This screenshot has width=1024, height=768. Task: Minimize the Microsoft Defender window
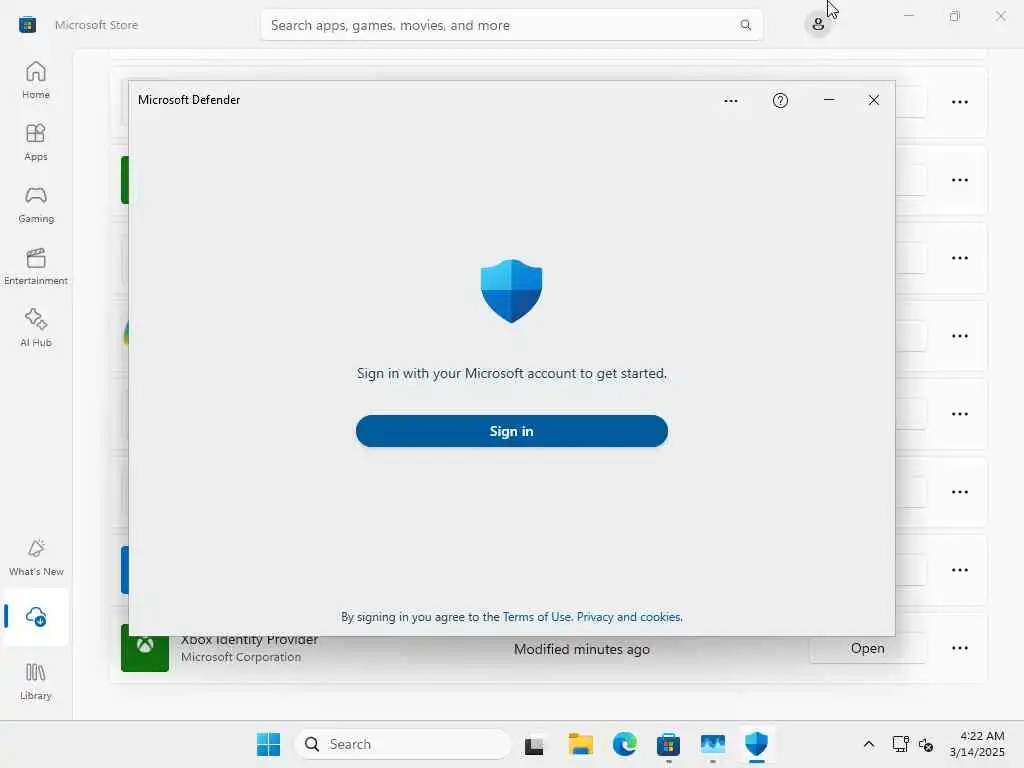[x=829, y=100]
